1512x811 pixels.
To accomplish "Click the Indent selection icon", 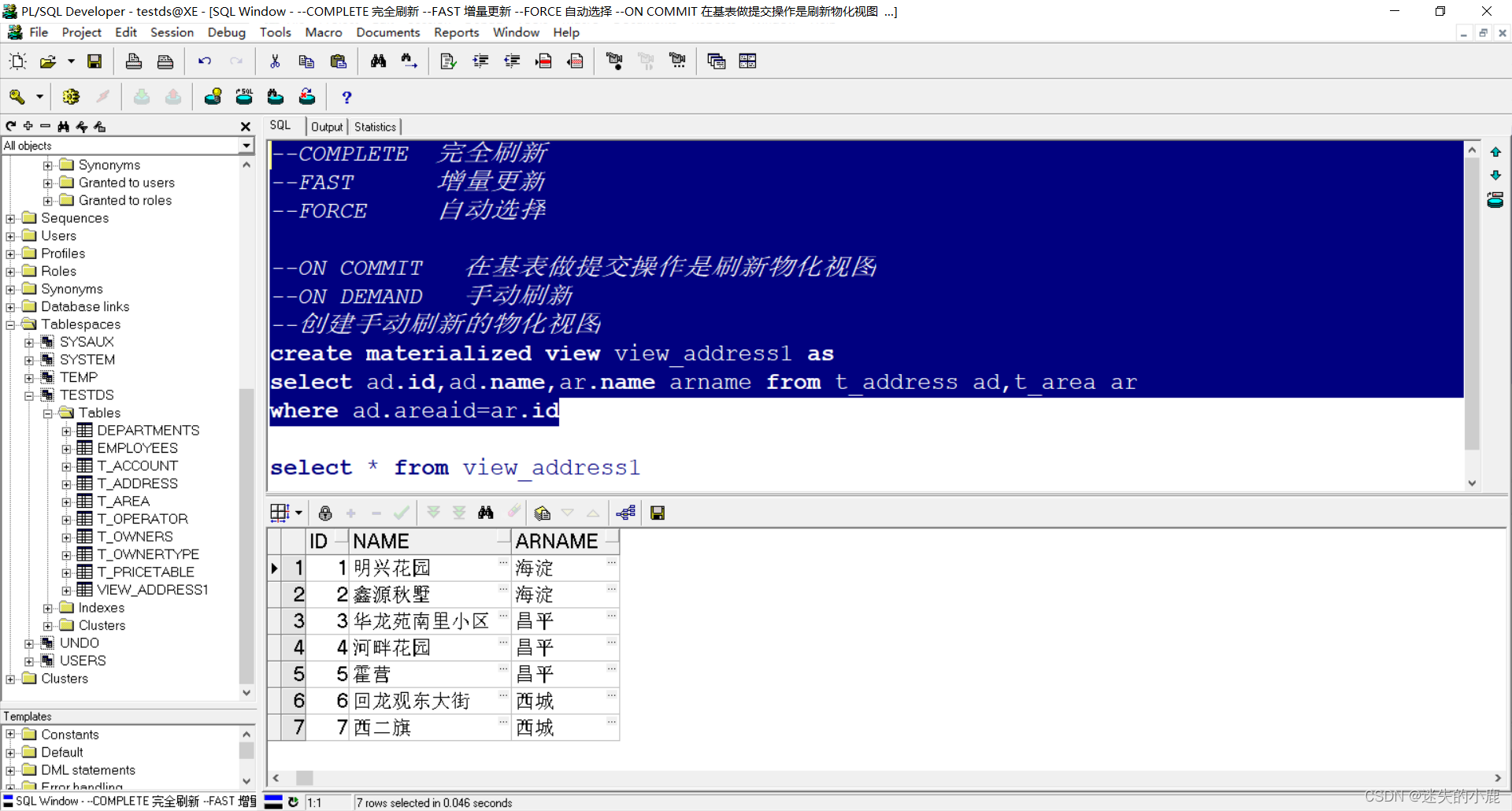I will [x=480, y=61].
